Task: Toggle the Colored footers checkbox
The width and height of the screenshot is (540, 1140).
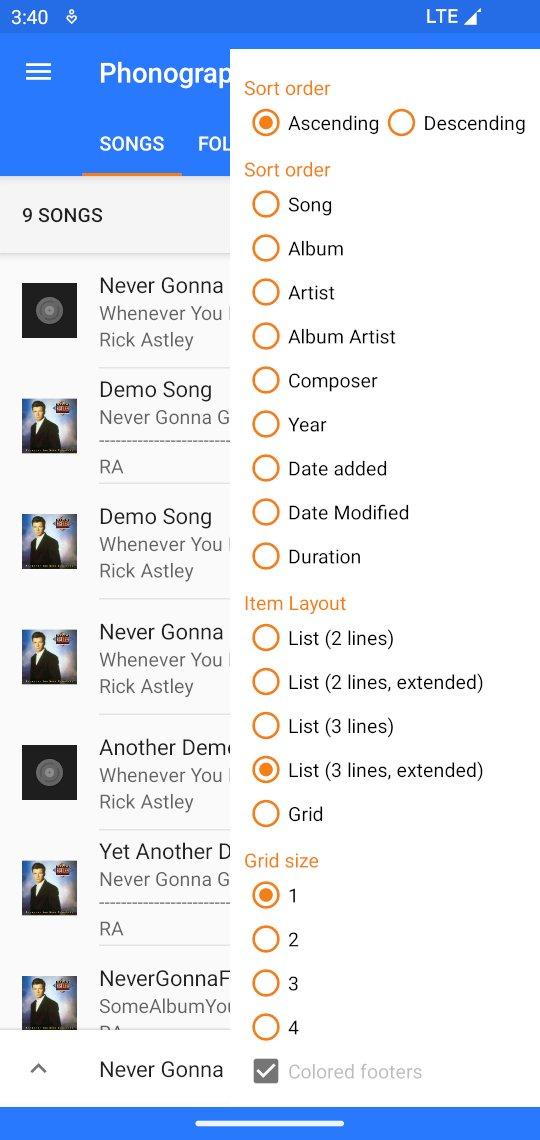Action: click(338, 1071)
